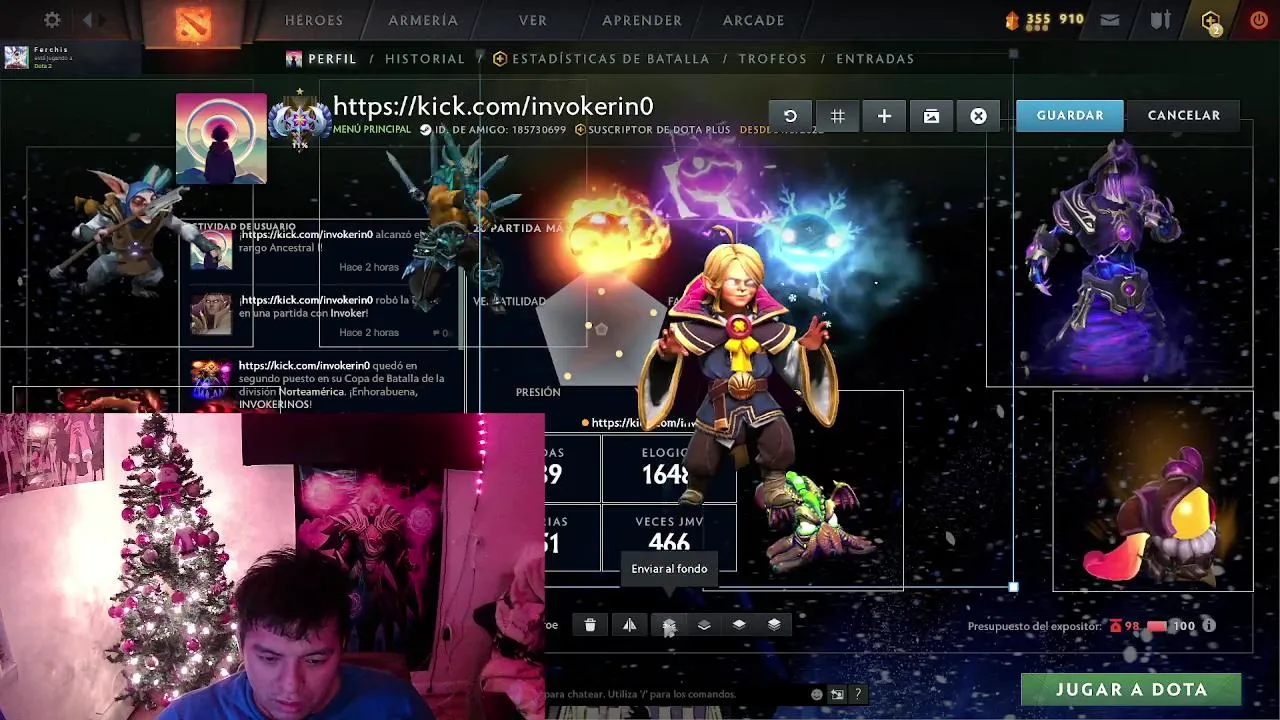Click the https://kick.com/invokerin0 profile name

(x=493, y=107)
